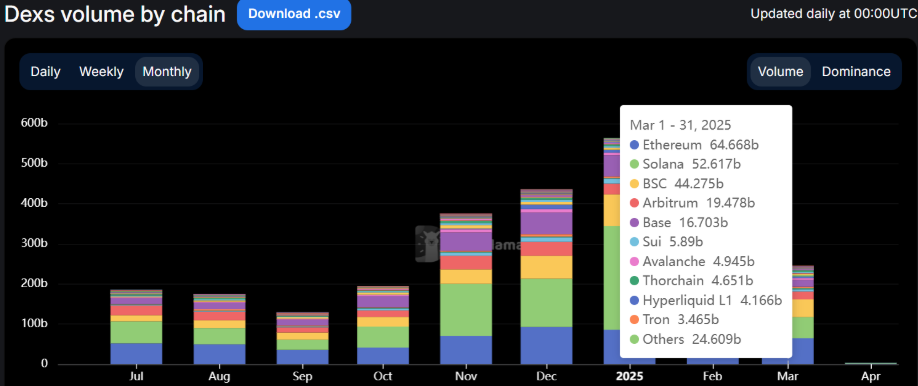Viewport: 918px width, 386px height.
Task: Click the Base 16.703b tooltip row
Action: point(680,223)
